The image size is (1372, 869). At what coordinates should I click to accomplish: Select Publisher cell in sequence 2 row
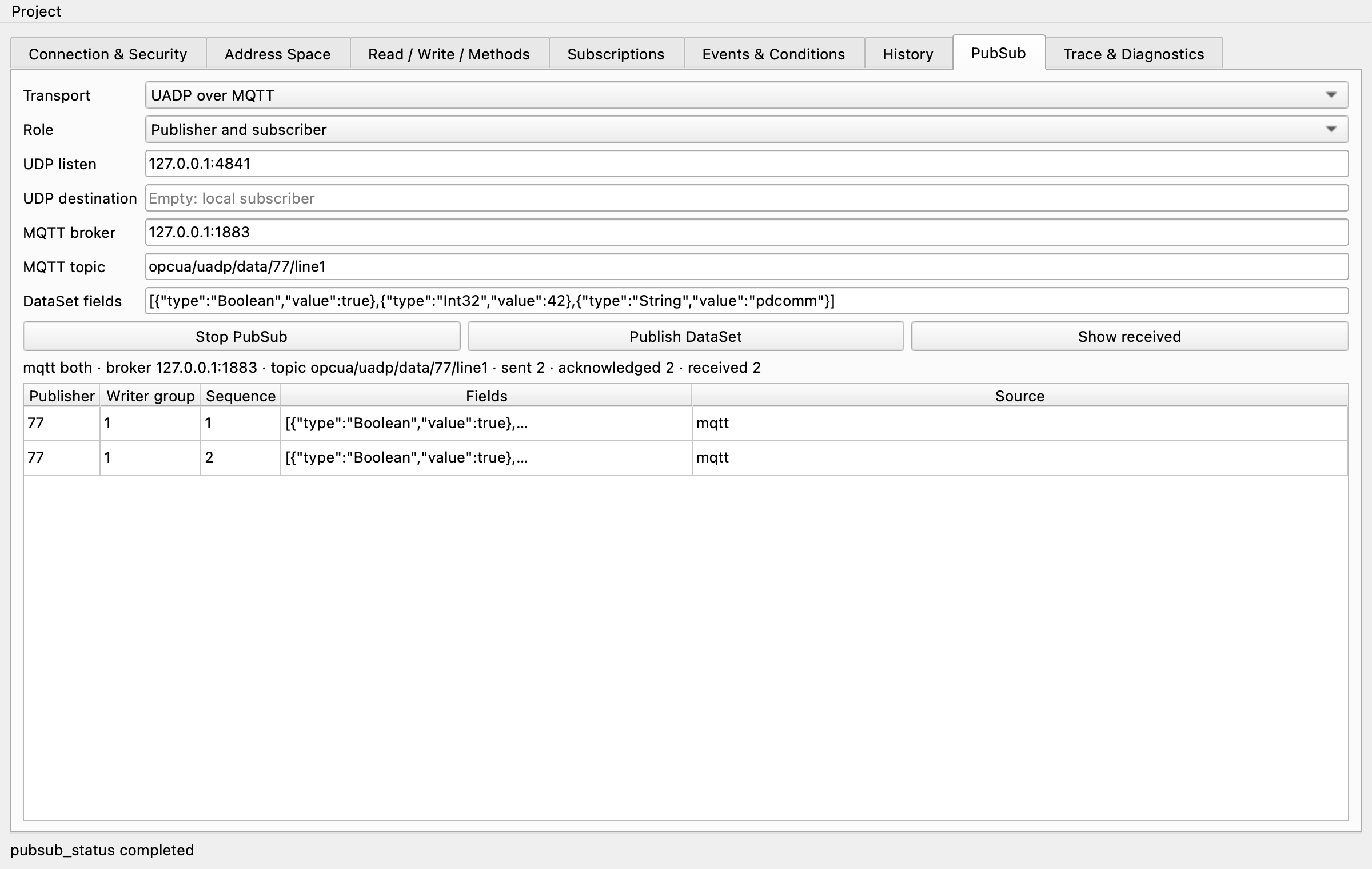[62, 457]
